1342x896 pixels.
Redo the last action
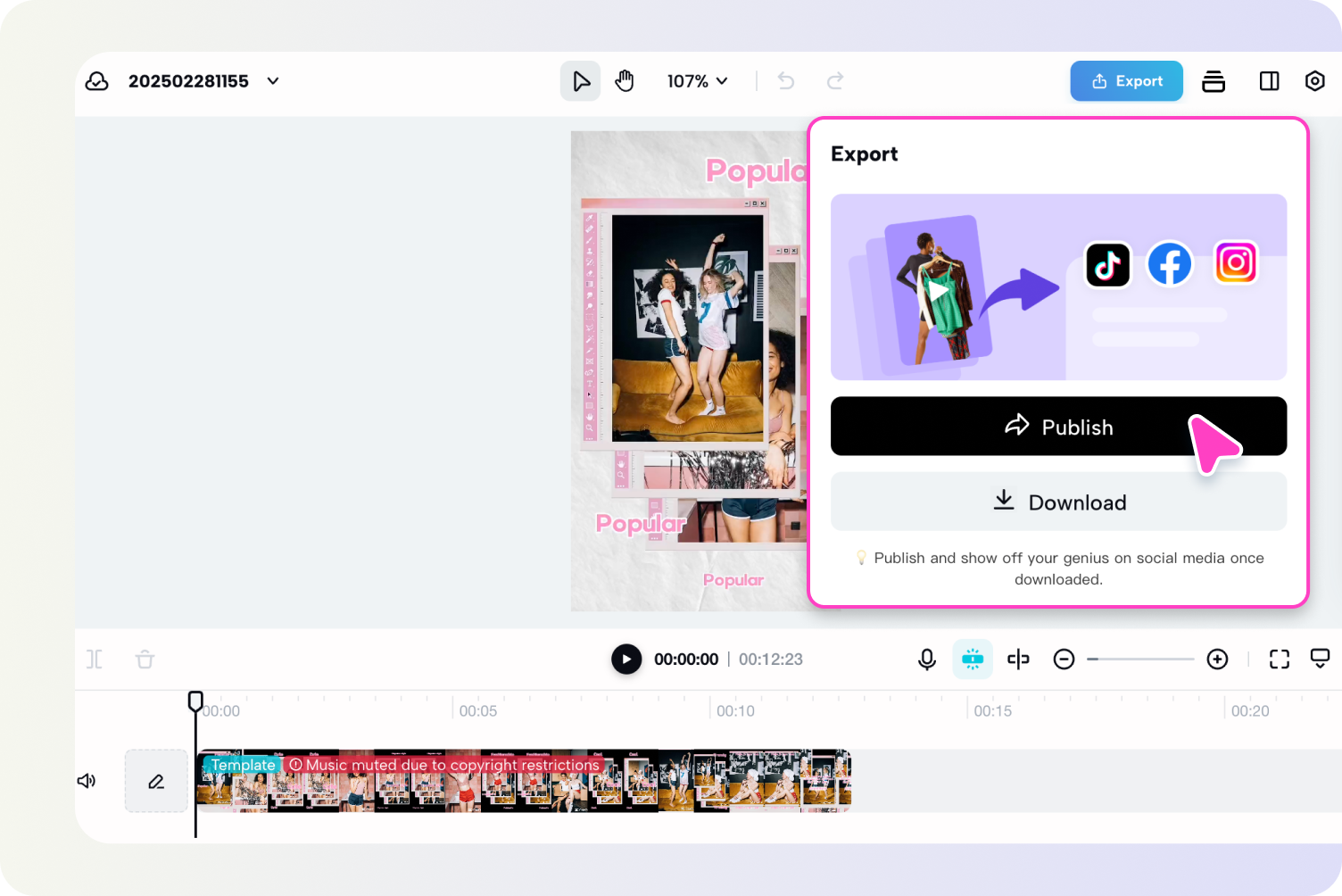[x=835, y=80]
